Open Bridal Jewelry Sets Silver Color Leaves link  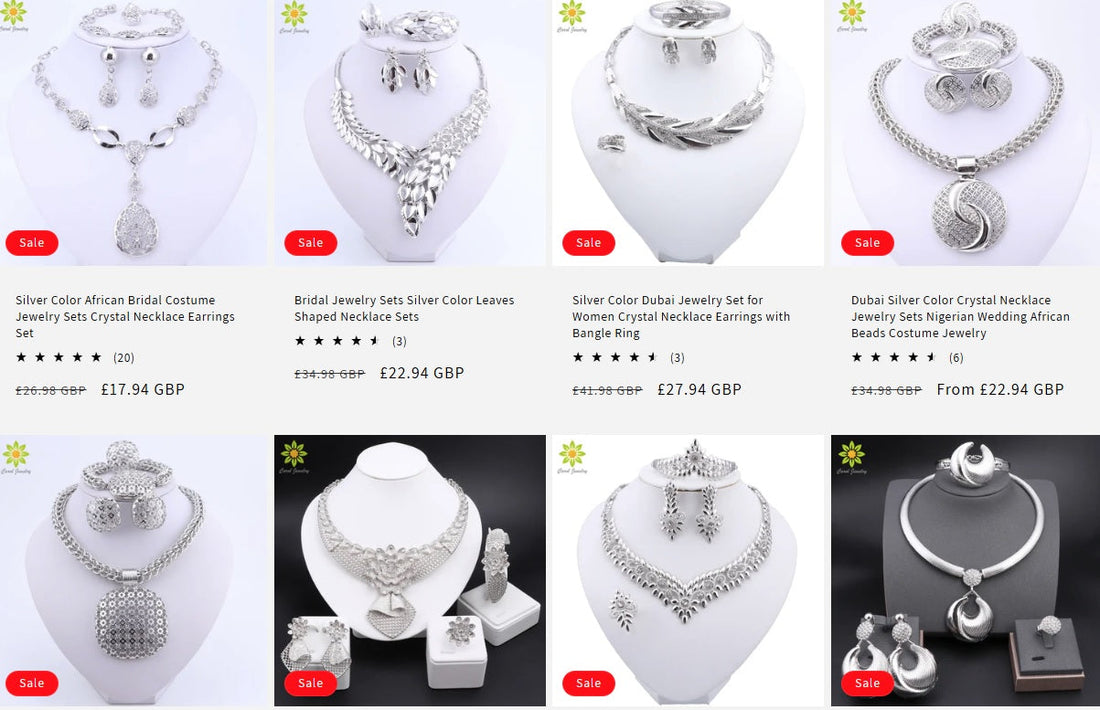(404, 308)
